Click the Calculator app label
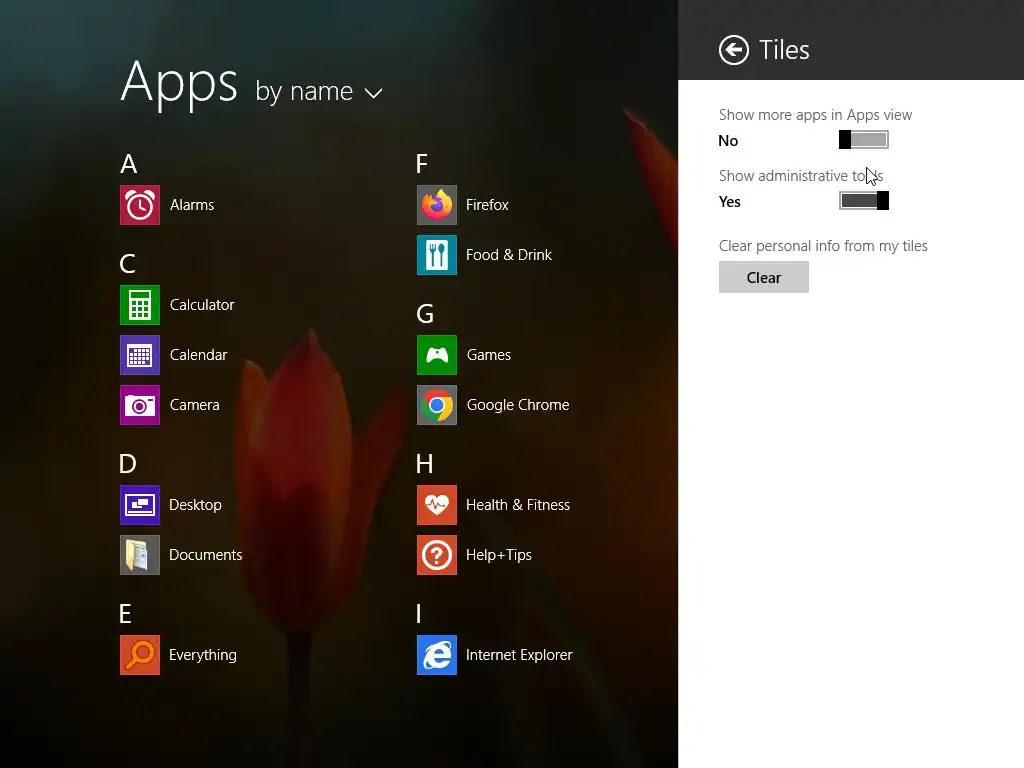 click(x=202, y=305)
